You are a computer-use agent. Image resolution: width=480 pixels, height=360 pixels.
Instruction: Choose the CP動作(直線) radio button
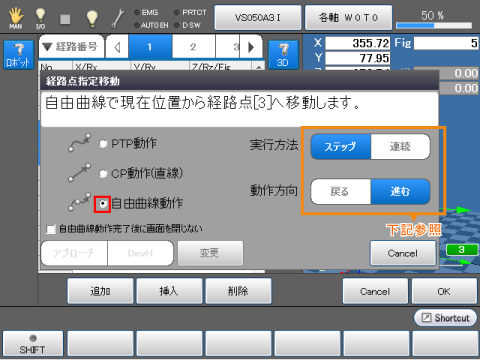(x=103, y=174)
